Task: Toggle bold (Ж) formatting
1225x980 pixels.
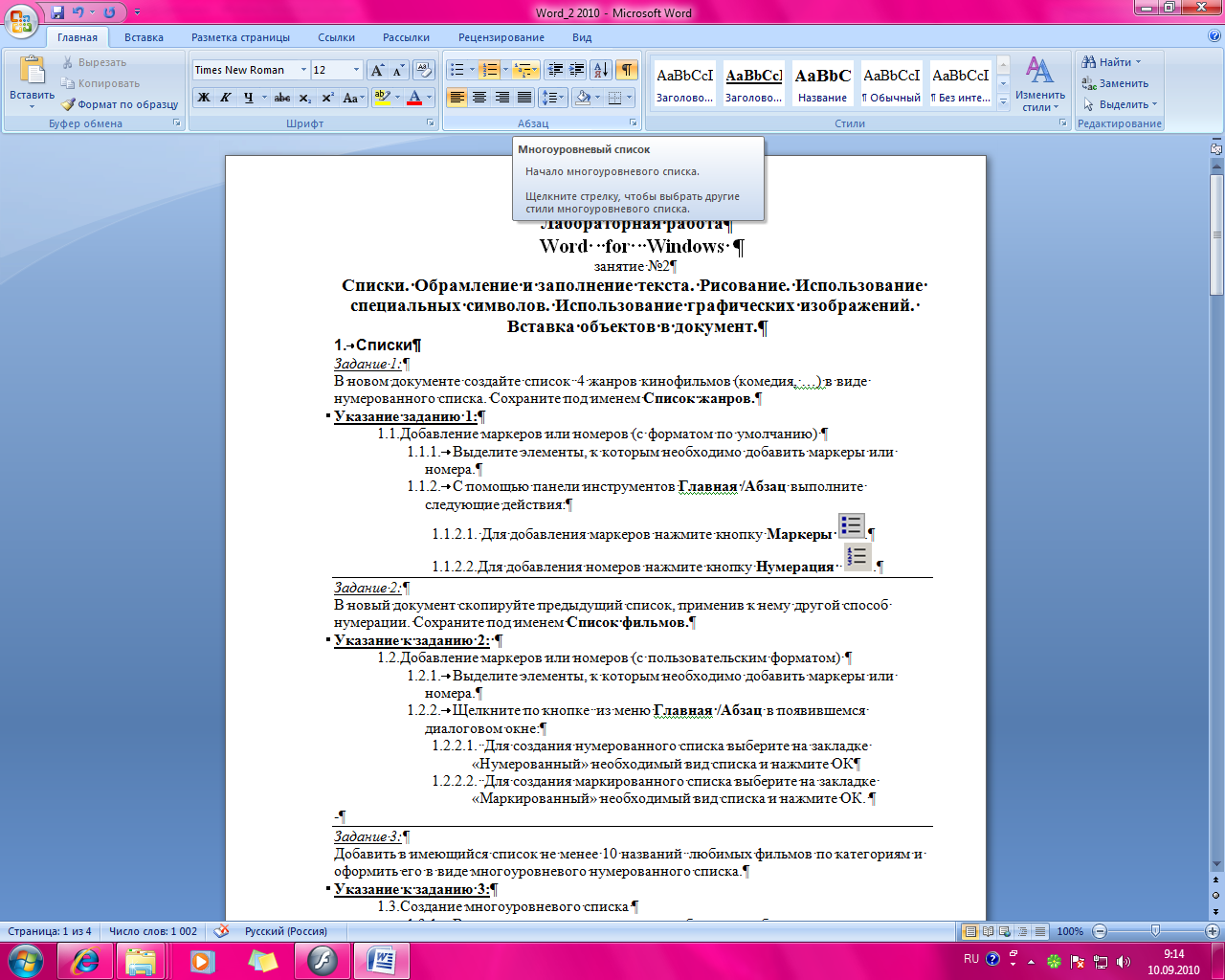Action: [x=204, y=98]
